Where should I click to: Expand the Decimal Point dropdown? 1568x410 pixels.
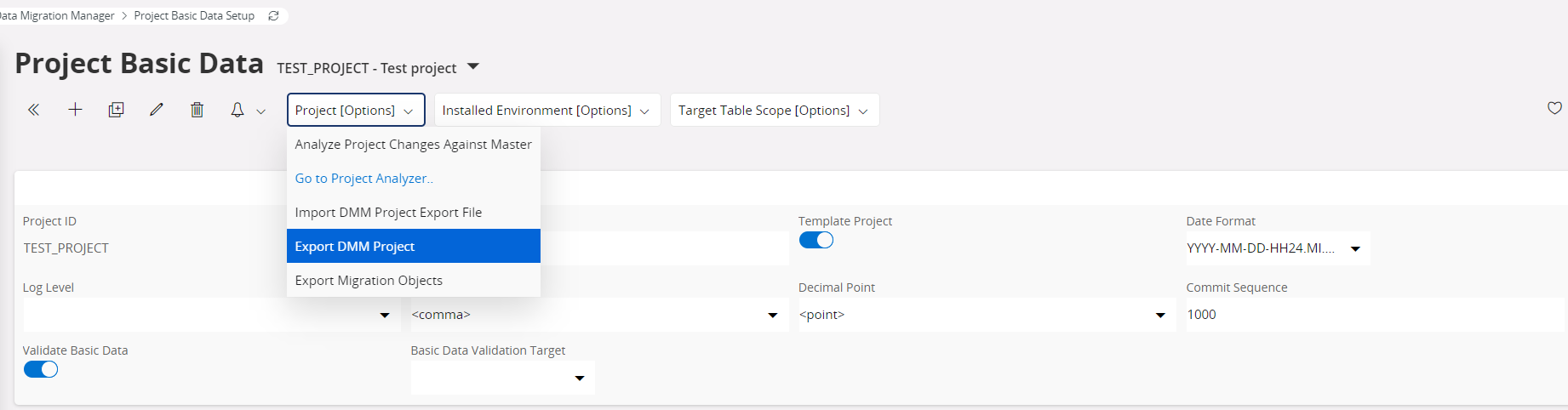coord(985,315)
